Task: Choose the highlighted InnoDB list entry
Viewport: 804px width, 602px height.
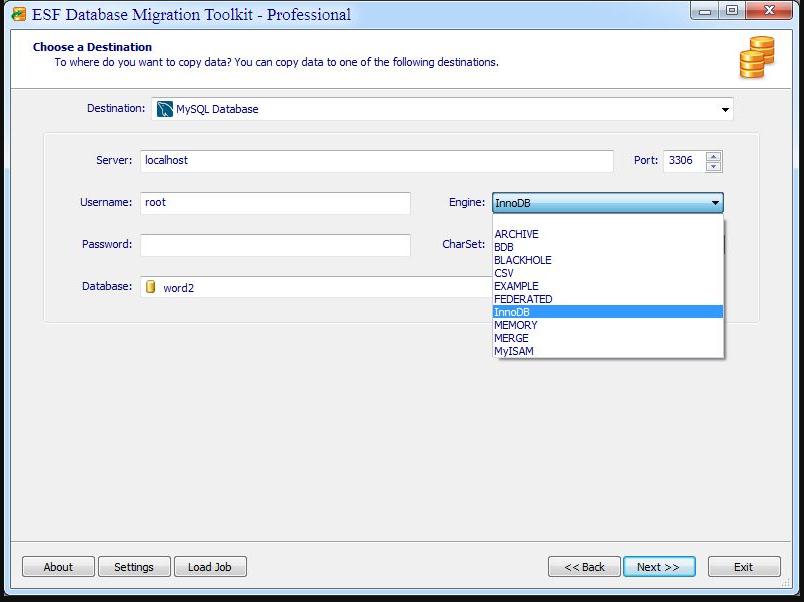Action: [x=608, y=312]
